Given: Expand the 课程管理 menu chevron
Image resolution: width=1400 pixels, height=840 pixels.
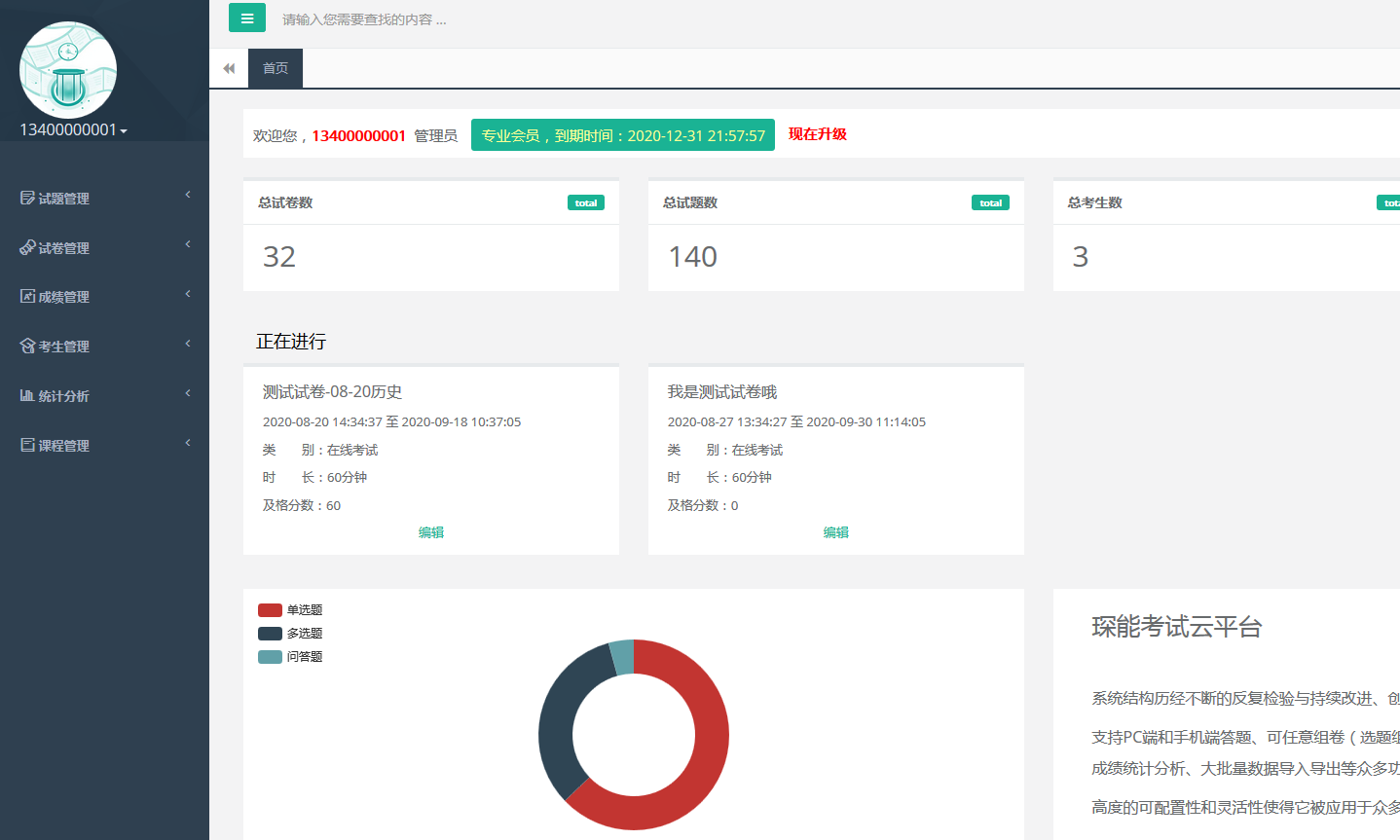Looking at the screenshot, I should pos(188,443).
